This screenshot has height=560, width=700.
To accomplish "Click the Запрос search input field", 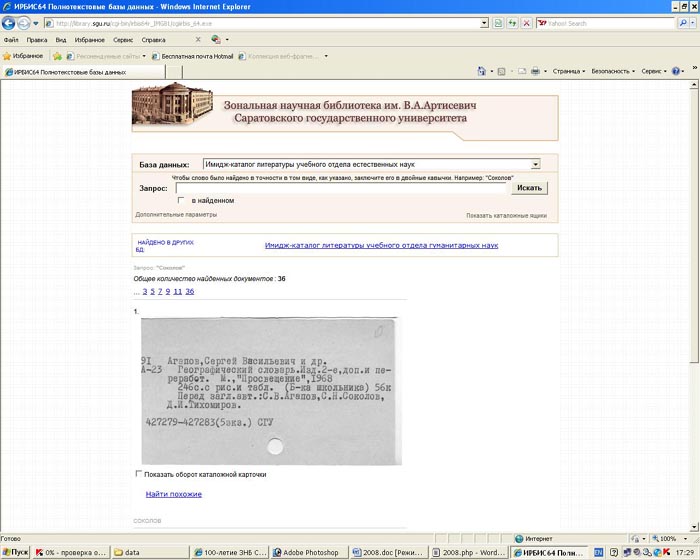I will tap(342, 188).
